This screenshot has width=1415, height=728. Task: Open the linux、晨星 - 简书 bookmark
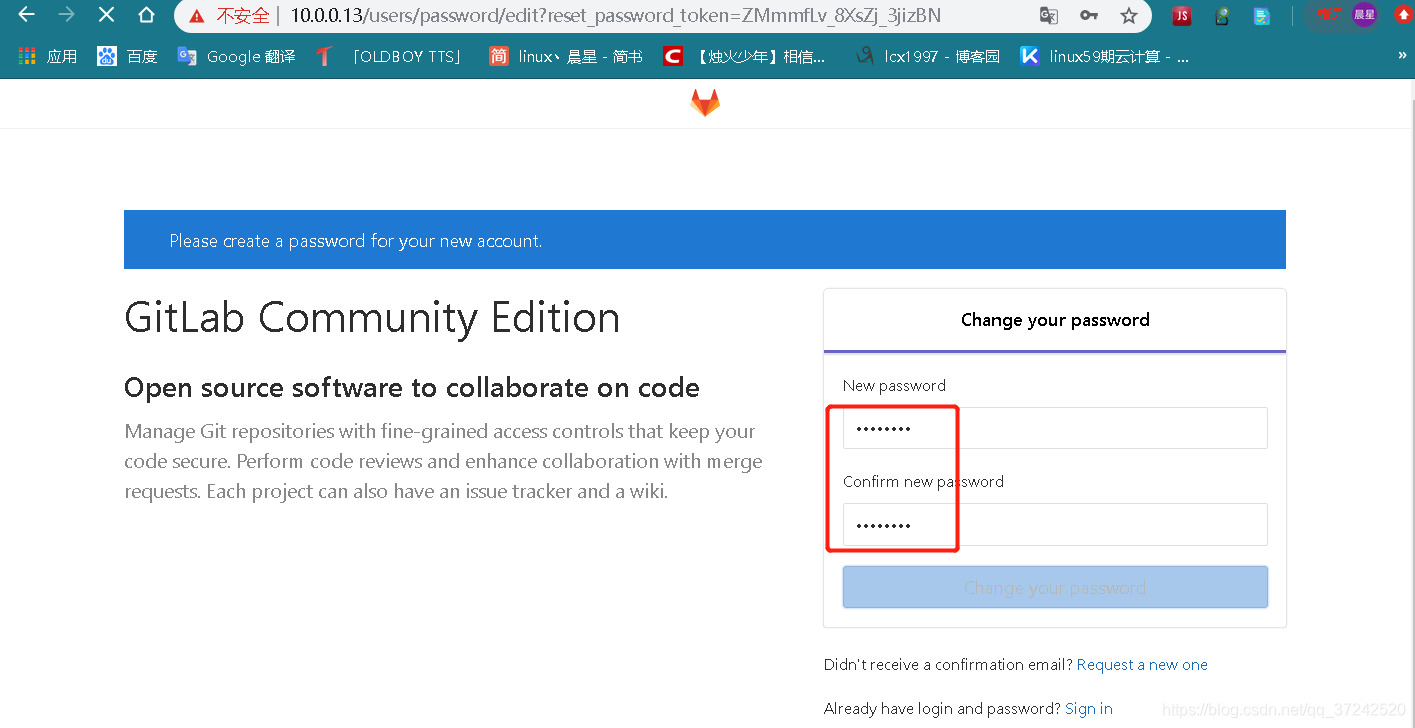[565, 56]
